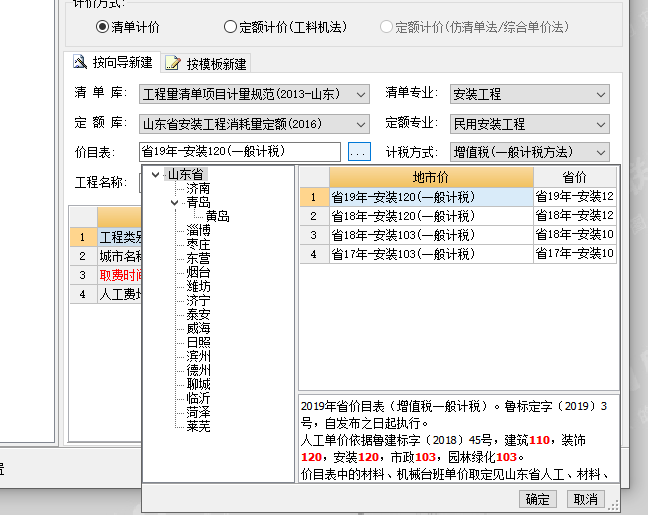Viewport: 648px width, 515px height.
Task: Select 德州 in the city tree
Action: click(198, 370)
